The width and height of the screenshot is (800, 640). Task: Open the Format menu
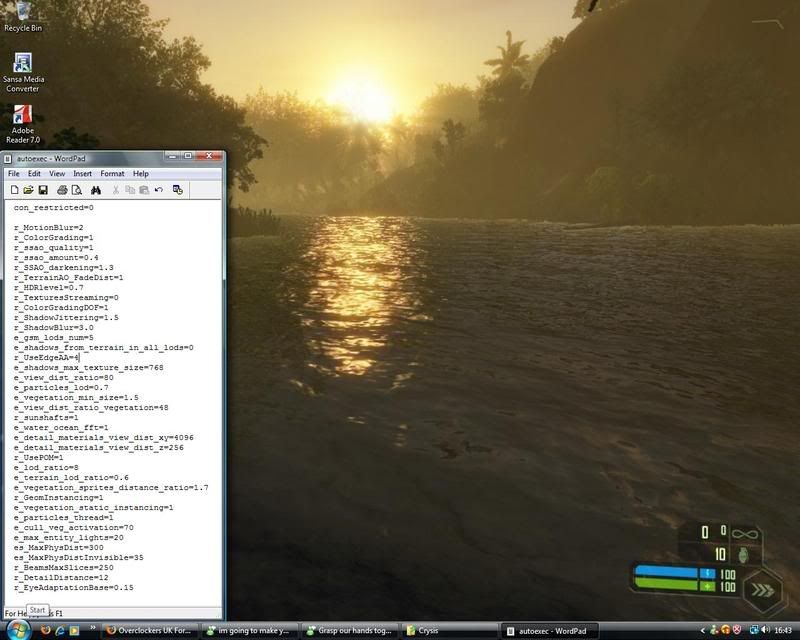pos(112,174)
